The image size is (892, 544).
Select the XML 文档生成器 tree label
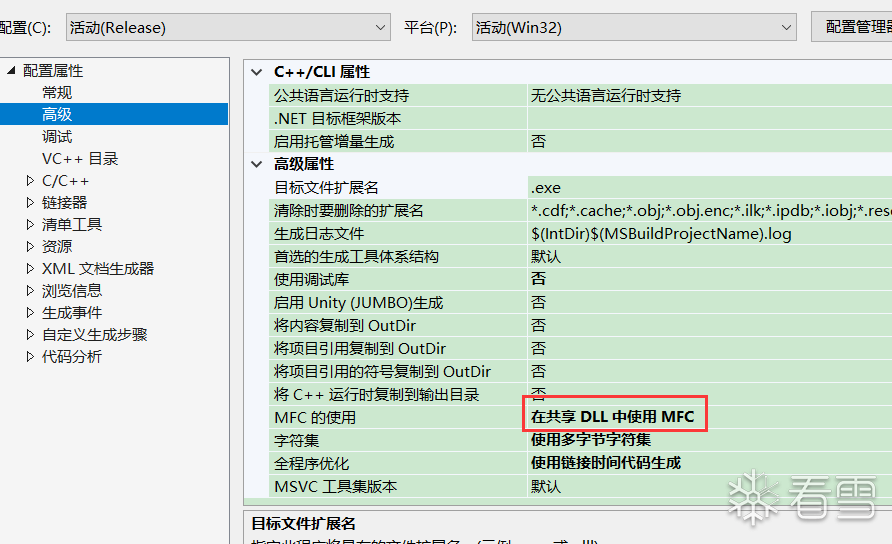coord(98,269)
